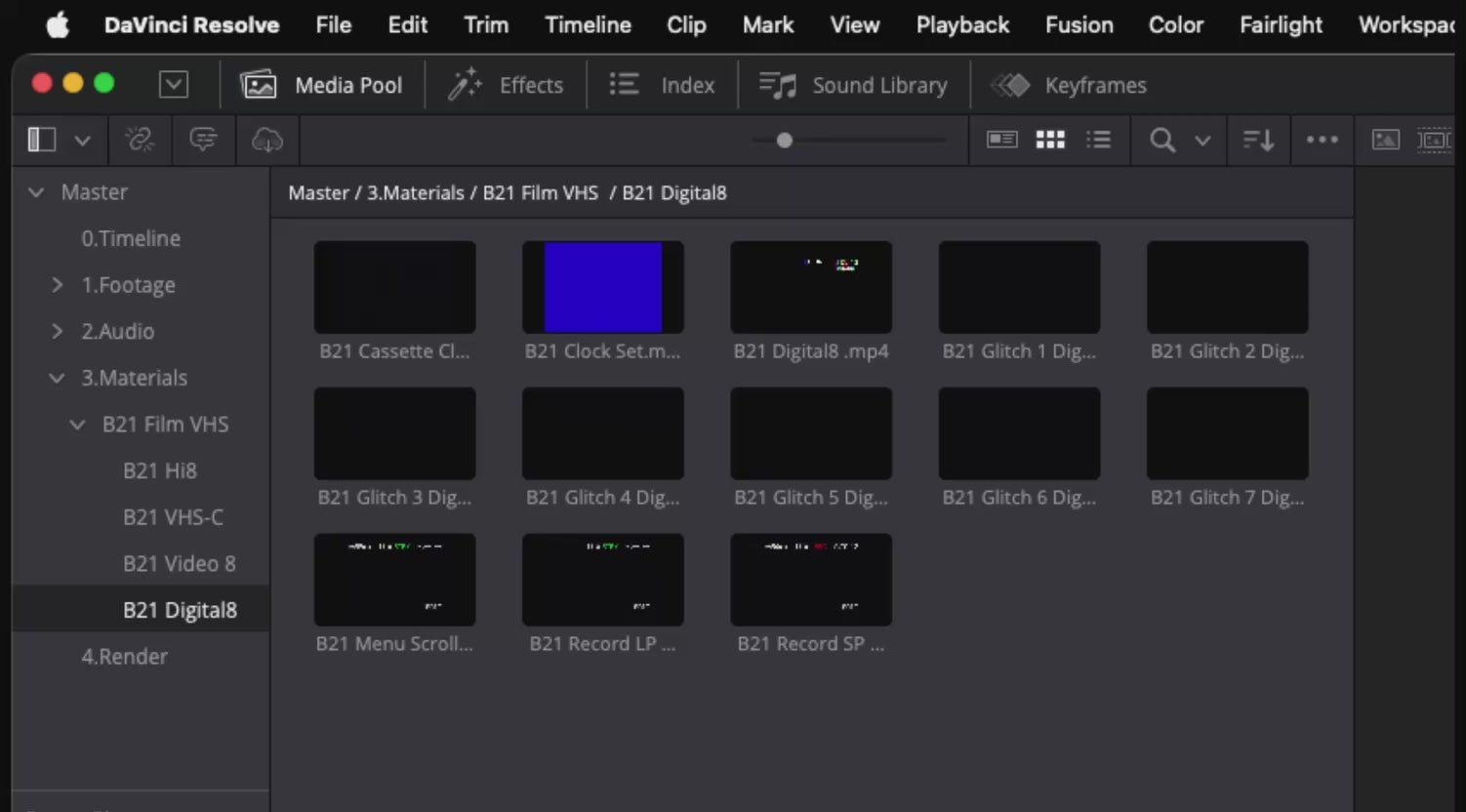The width and height of the screenshot is (1466, 812).
Task: Show the Sound Library panel
Action: coord(854,86)
